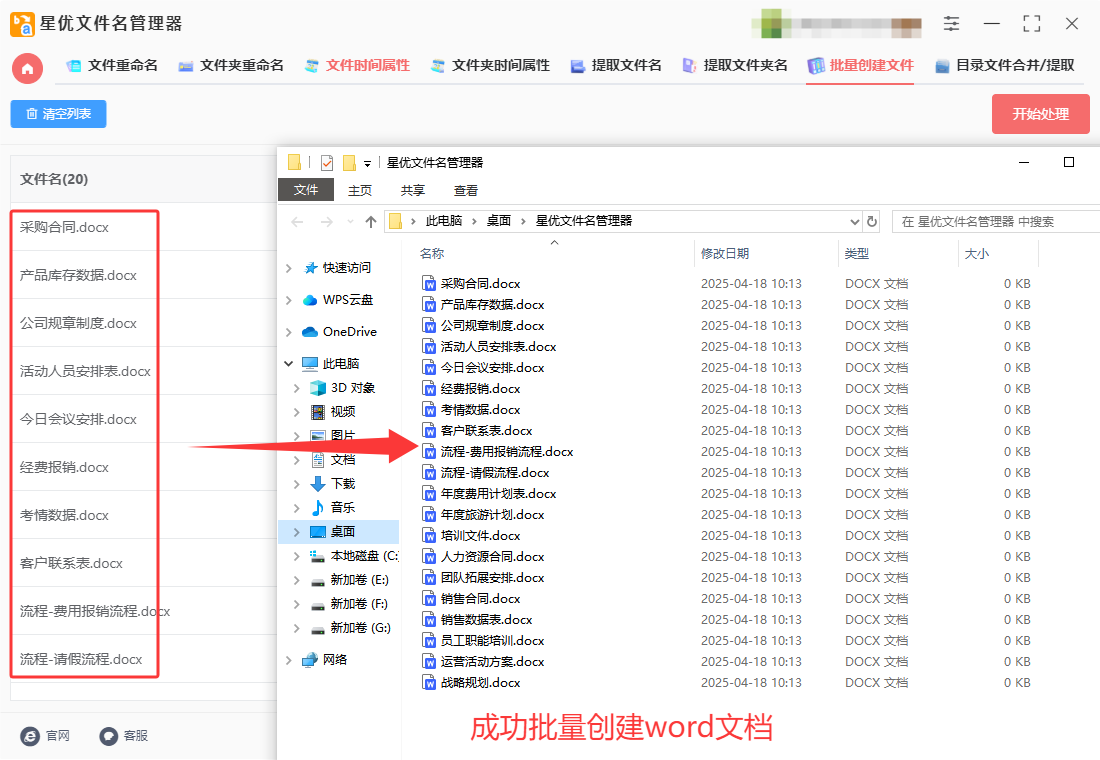Sort files by 大小 column header
The width and height of the screenshot is (1100, 760).
[977, 253]
